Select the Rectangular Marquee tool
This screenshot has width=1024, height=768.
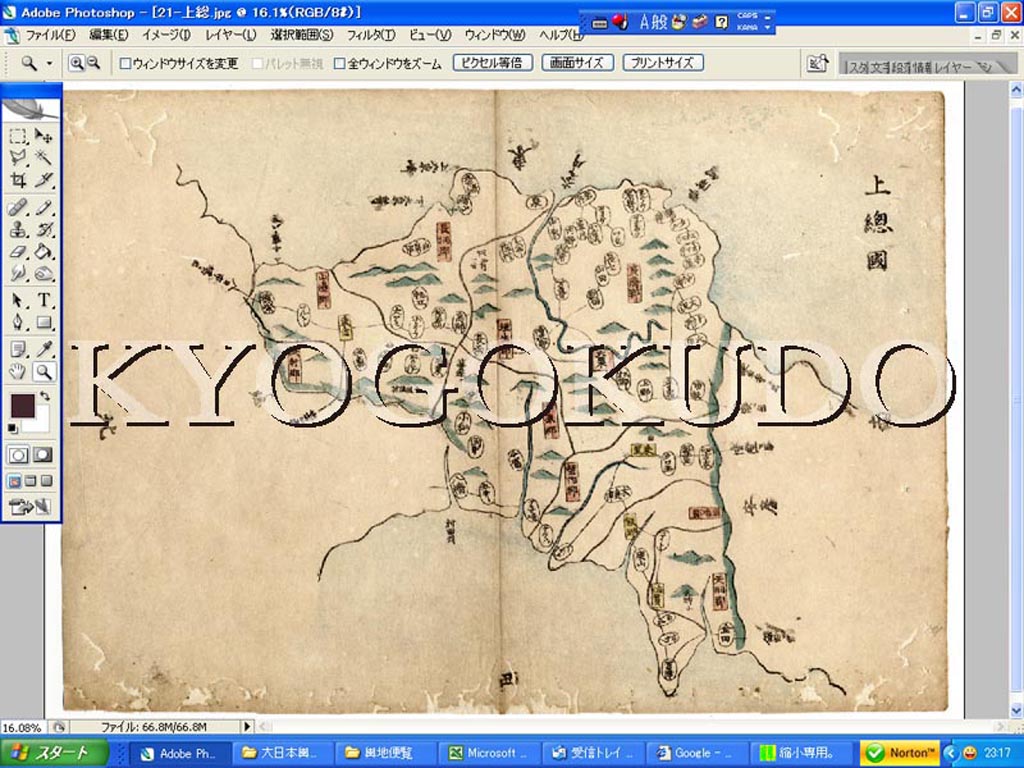(18, 136)
